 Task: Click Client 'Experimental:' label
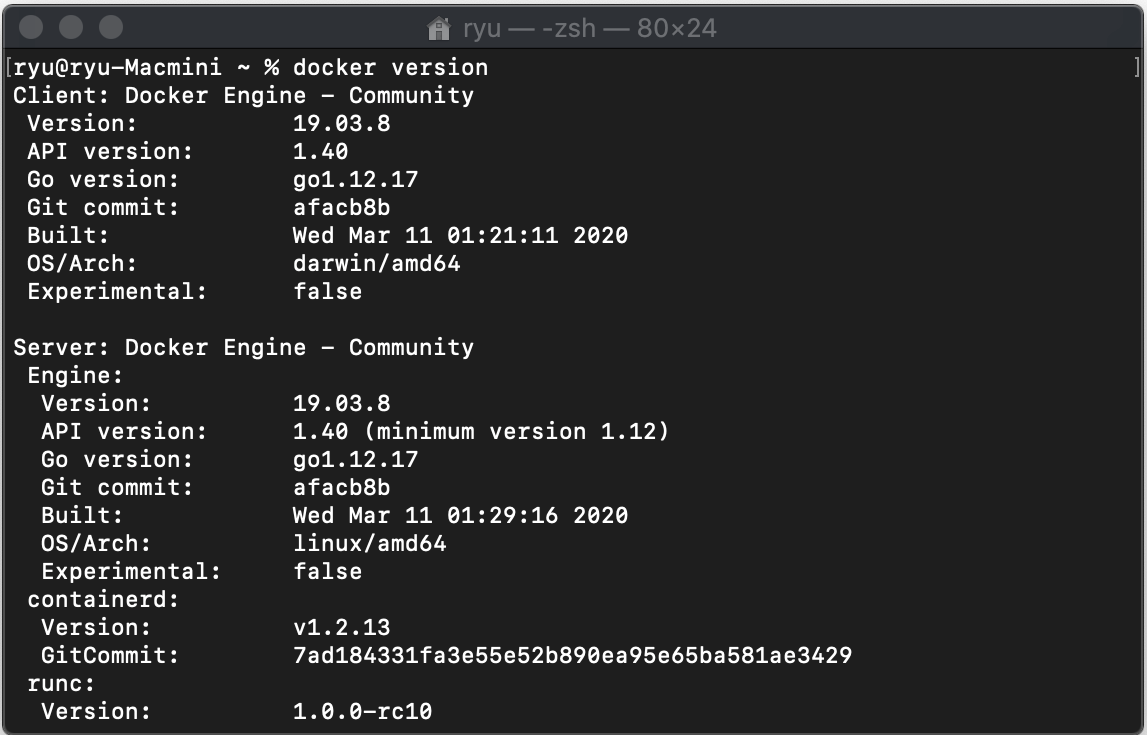coord(117,292)
